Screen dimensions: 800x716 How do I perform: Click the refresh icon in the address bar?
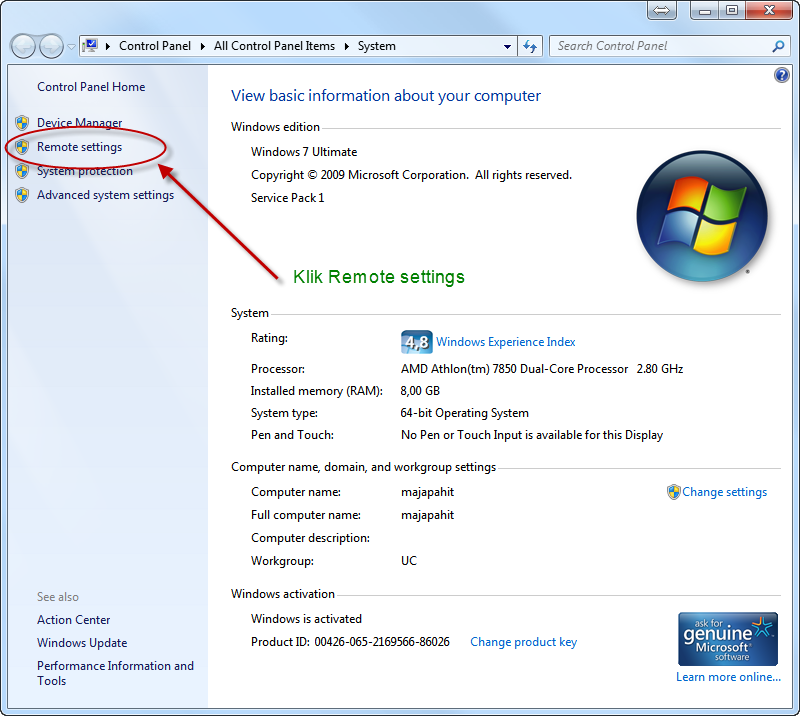coord(530,46)
